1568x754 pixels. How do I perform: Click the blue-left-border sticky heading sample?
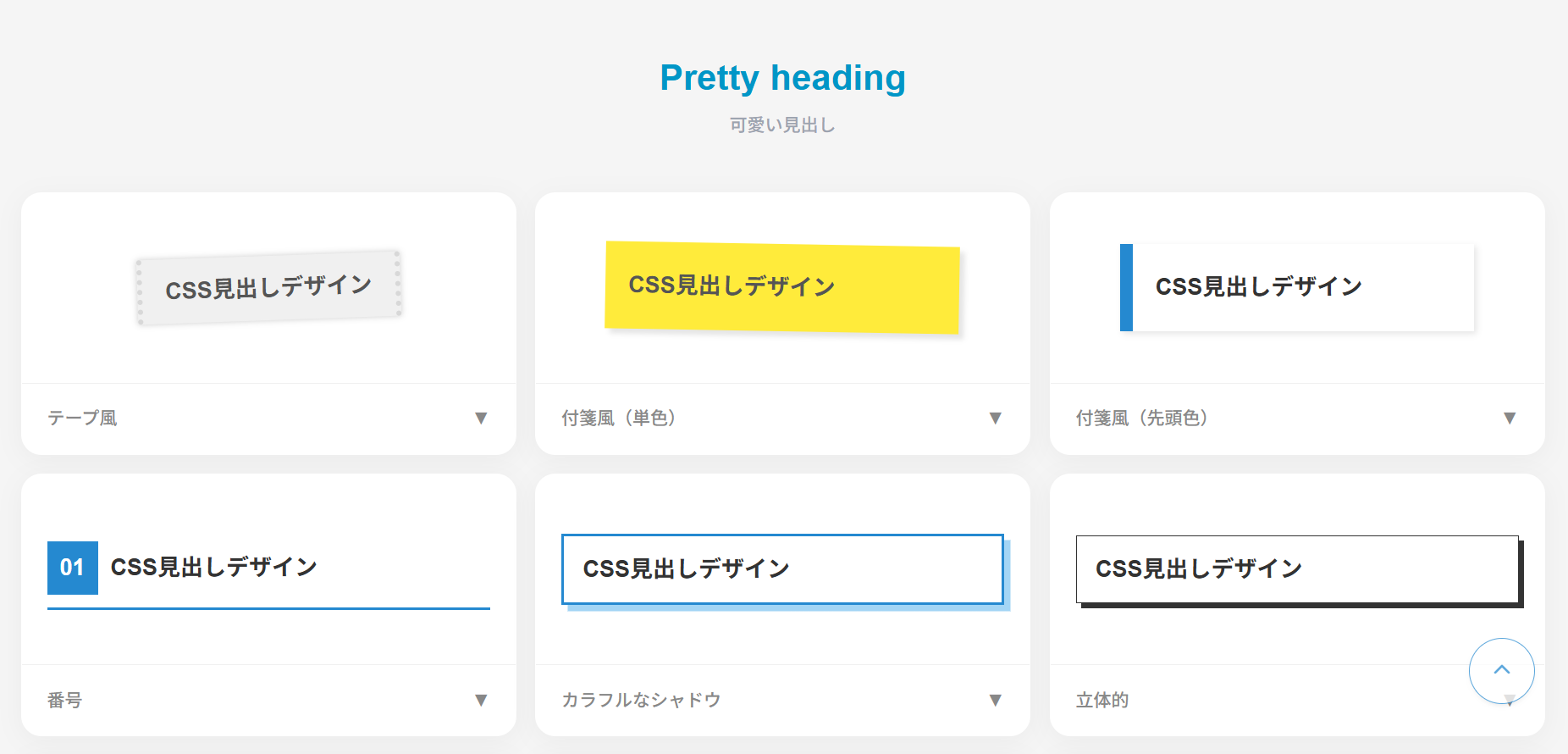pyautogui.click(x=1296, y=287)
